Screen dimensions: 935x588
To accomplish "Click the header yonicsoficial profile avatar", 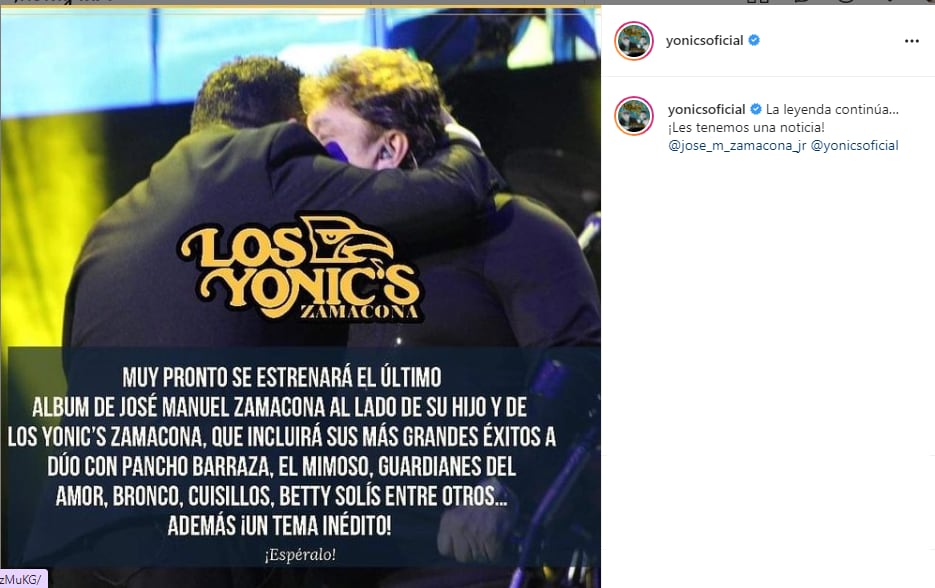I will 634,41.
